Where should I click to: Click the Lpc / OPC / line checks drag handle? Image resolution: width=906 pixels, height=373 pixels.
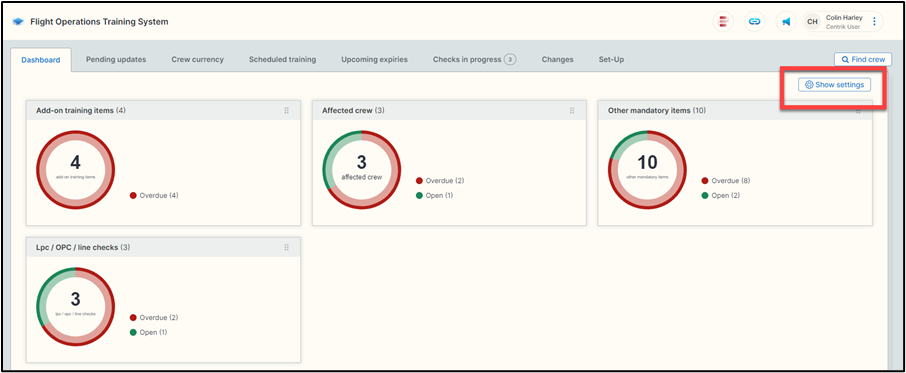coord(287,247)
